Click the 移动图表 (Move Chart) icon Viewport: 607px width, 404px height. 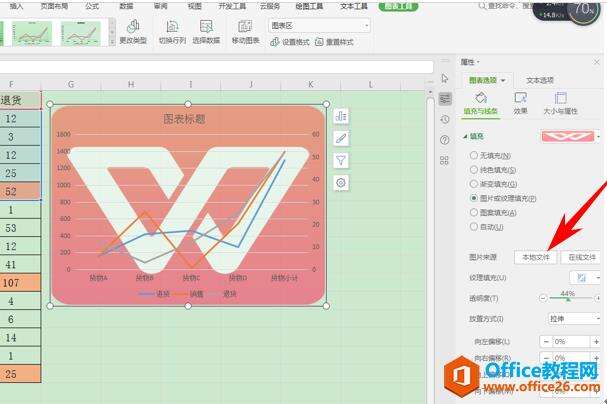point(245,26)
